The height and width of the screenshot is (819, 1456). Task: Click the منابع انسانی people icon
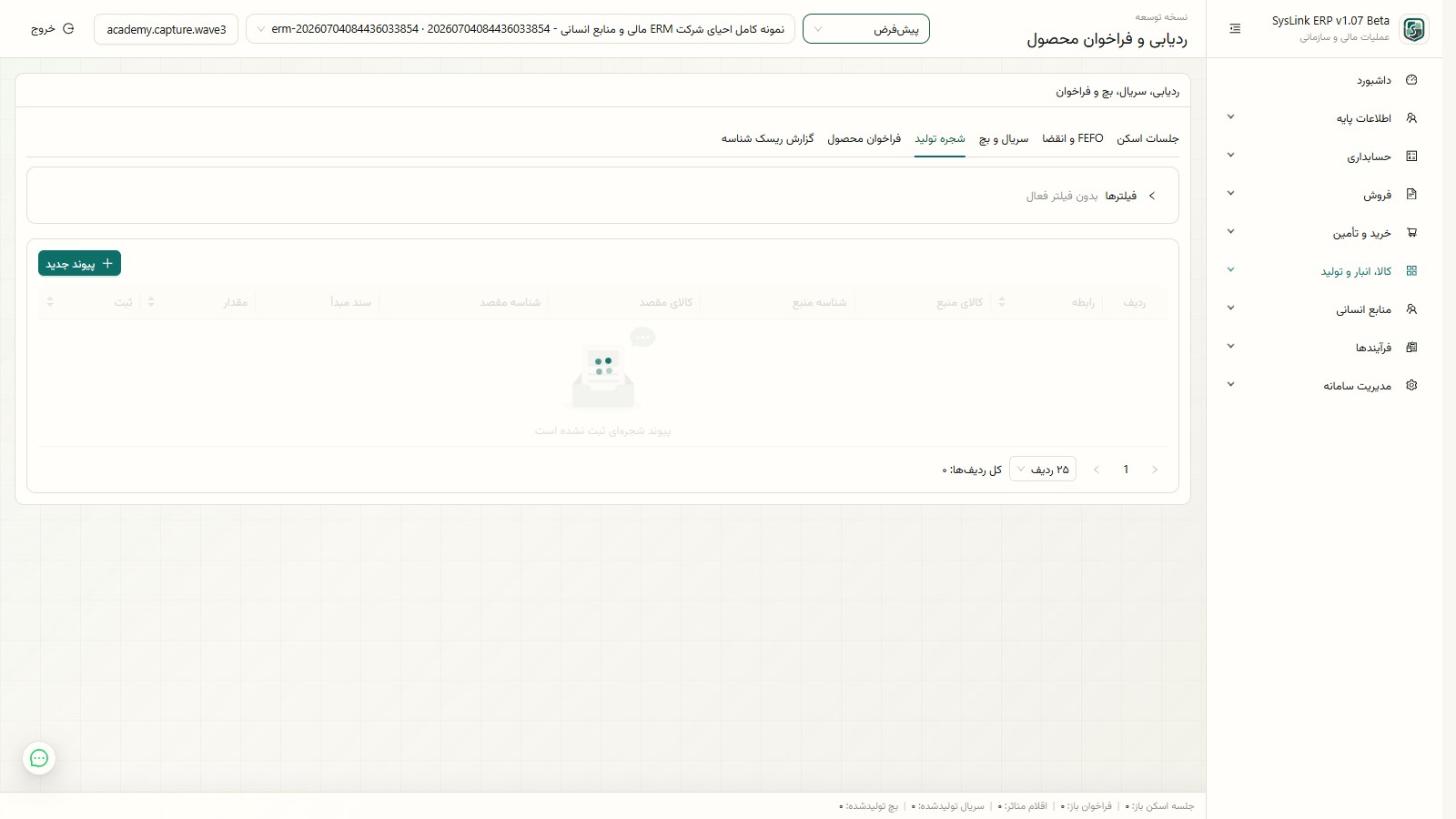(x=1411, y=309)
